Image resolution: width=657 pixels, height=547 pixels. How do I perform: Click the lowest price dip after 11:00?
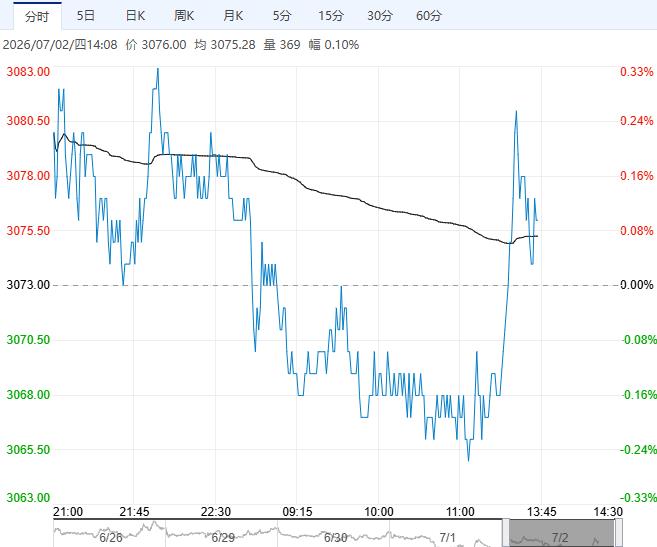point(468,461)
